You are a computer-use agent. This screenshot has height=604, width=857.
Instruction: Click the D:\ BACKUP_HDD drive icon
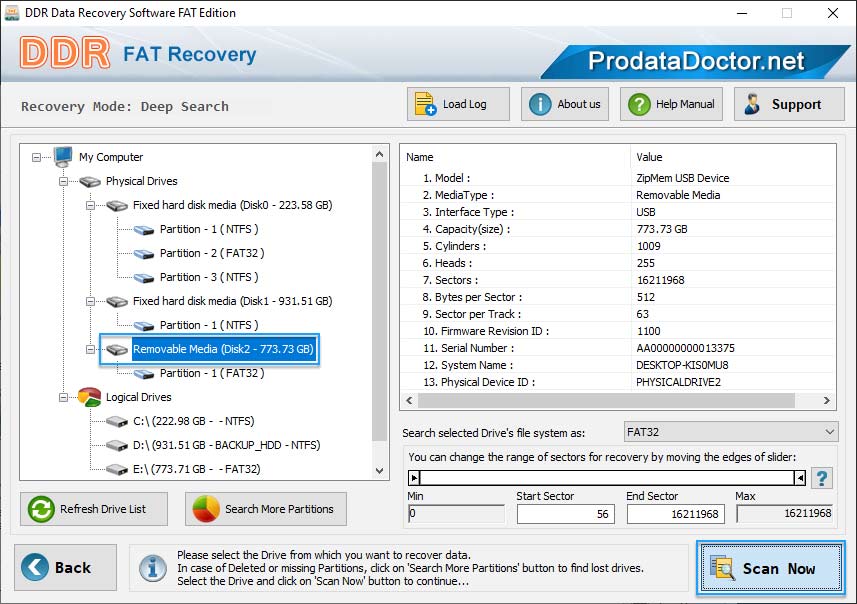click(x=117, y=445)
